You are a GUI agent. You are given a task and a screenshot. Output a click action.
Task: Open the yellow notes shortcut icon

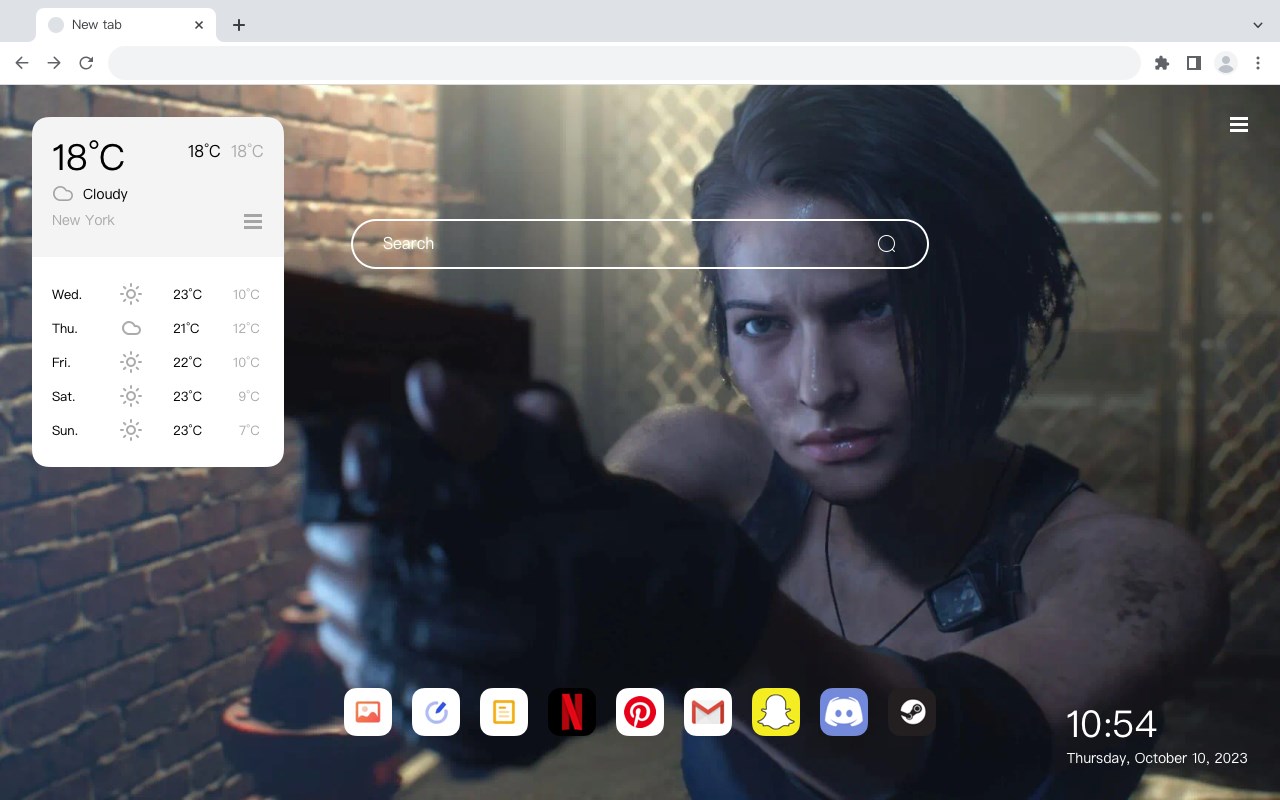504,712
